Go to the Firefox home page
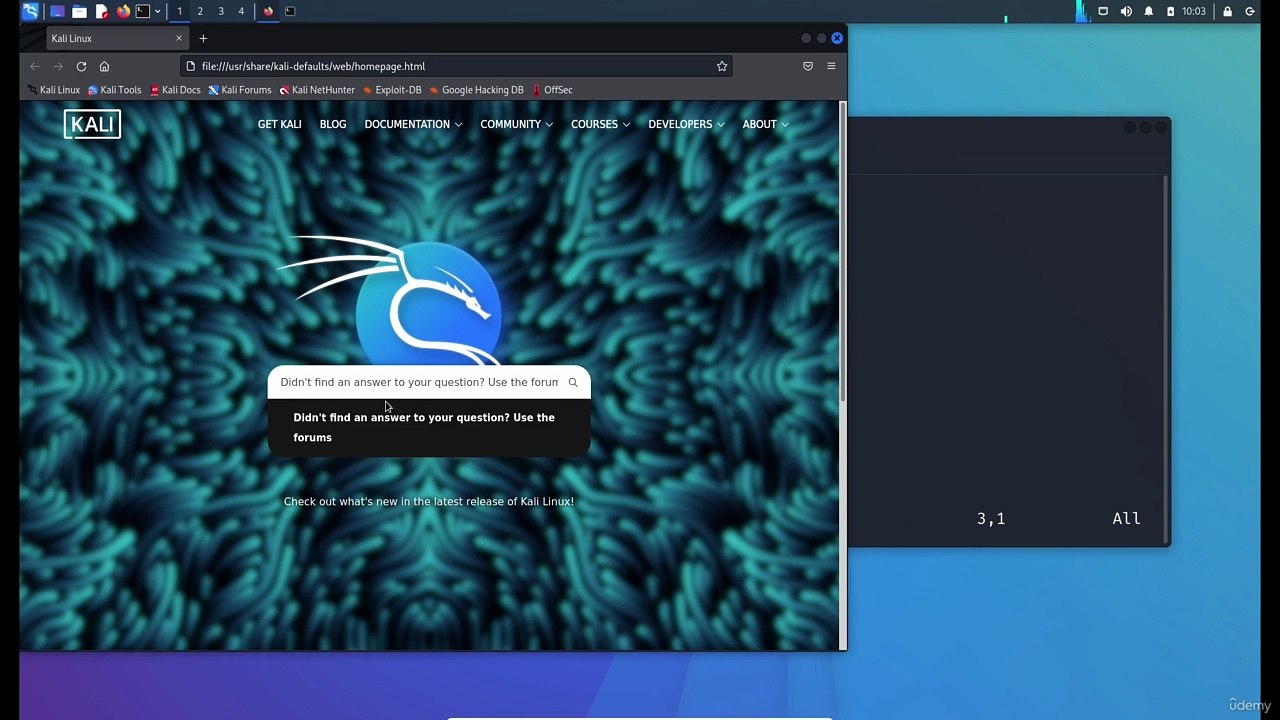This screenshot has width=1280, height=720. tap(104, 66)
